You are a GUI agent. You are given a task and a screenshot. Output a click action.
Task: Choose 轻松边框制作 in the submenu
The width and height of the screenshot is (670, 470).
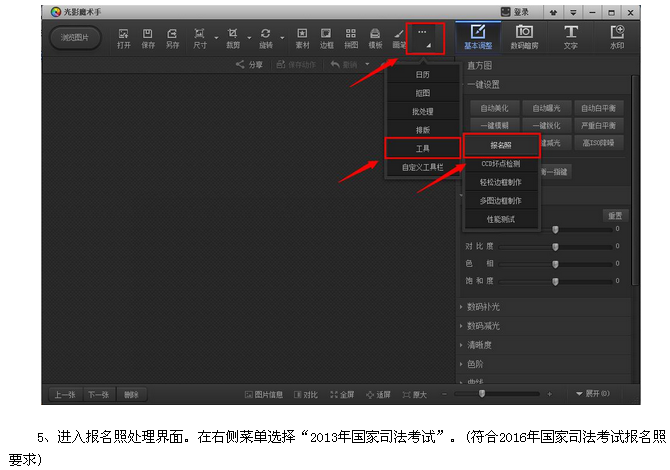pos(501,182)
